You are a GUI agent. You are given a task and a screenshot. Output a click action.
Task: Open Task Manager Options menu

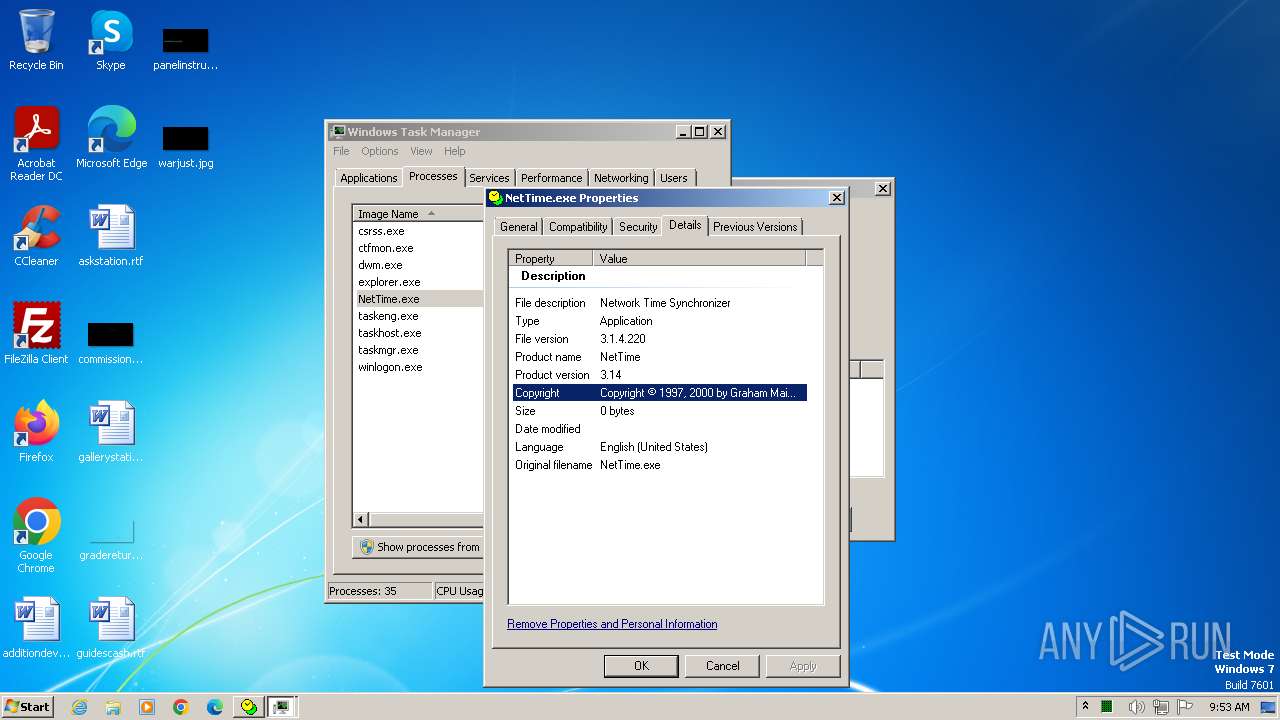pos(380,151)
